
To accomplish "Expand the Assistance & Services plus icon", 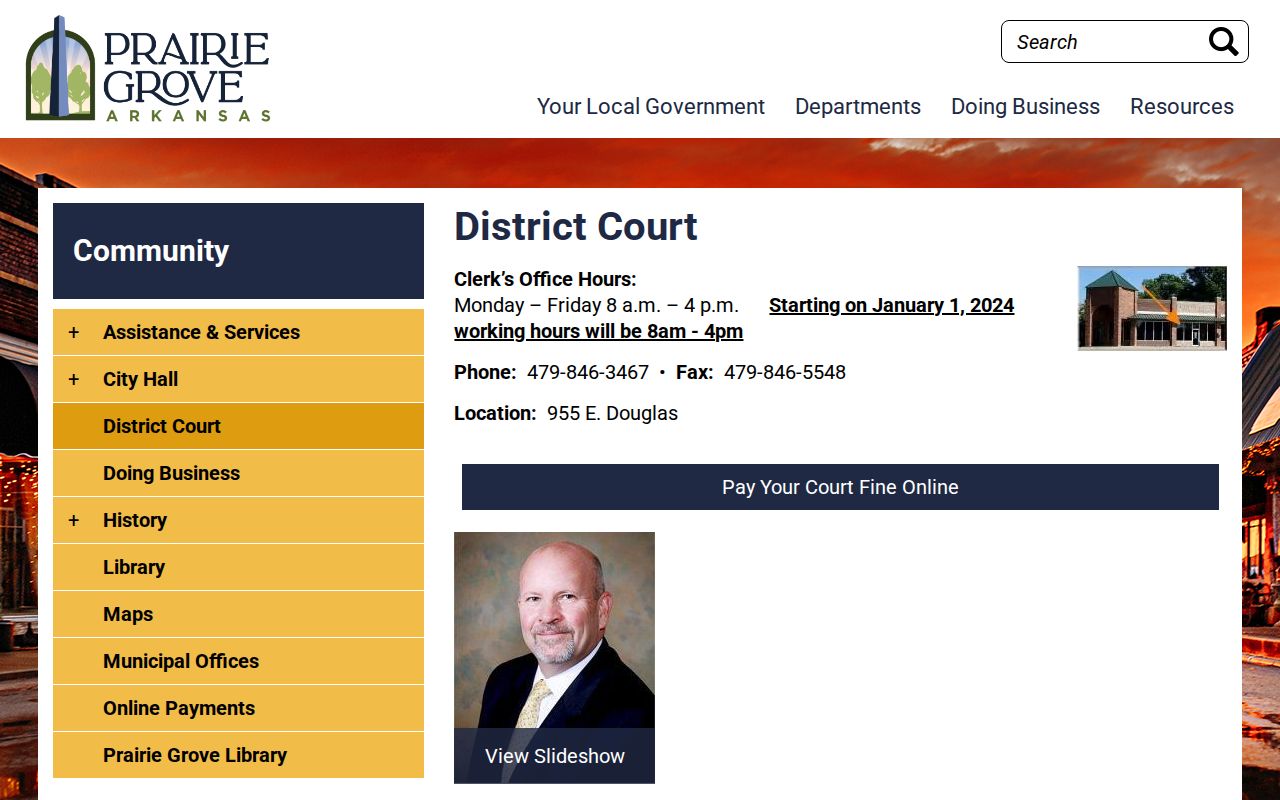I will (73, 332).
